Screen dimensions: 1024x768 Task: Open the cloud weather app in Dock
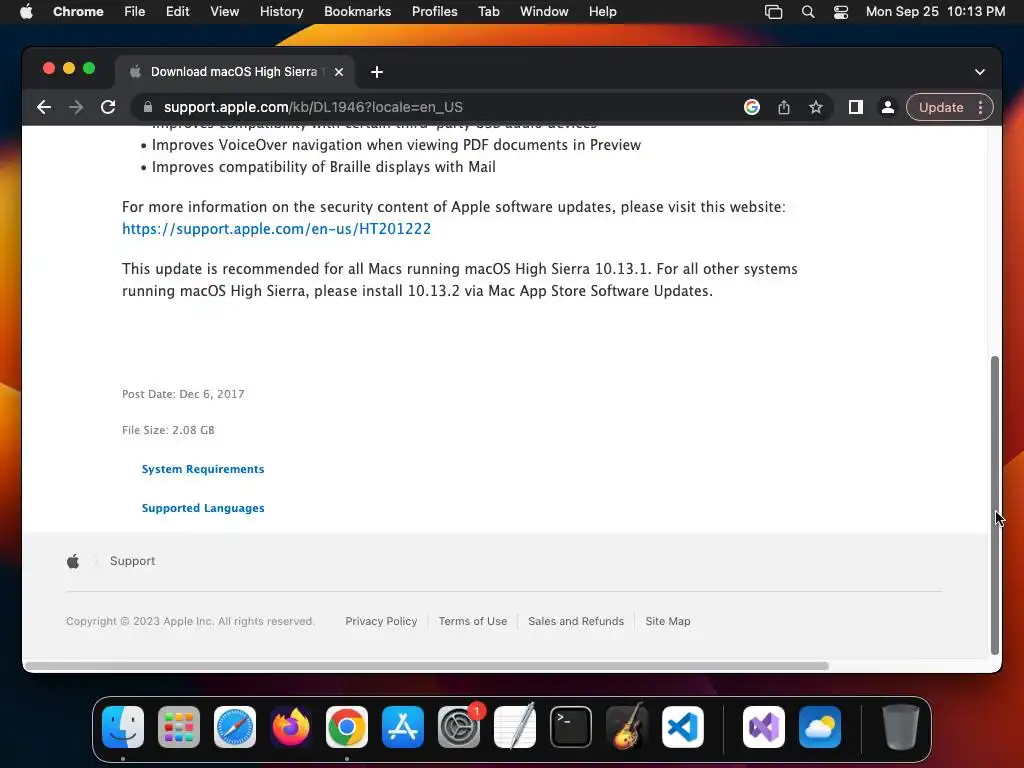820,727
